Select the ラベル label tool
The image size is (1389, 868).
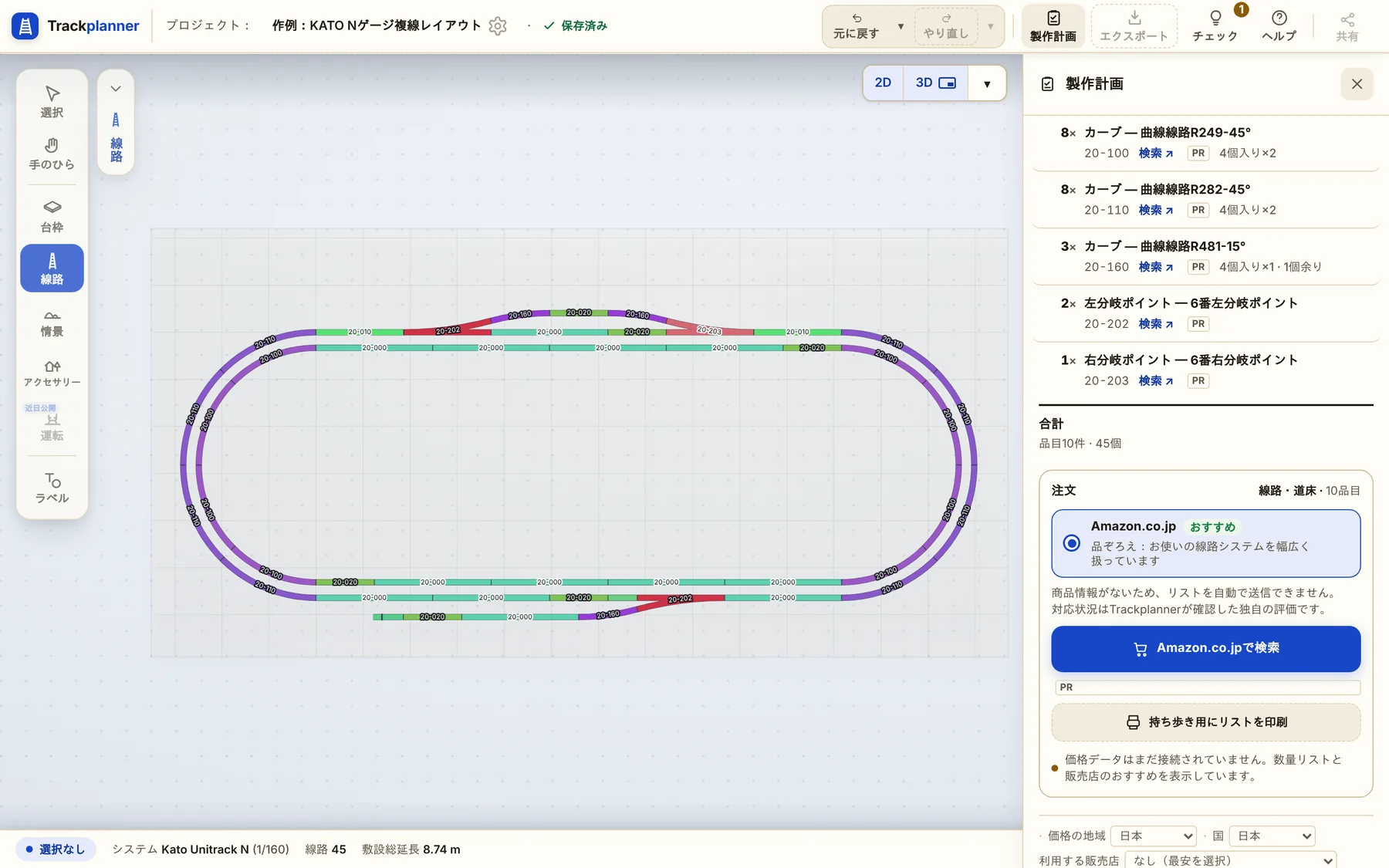(52, 488)
